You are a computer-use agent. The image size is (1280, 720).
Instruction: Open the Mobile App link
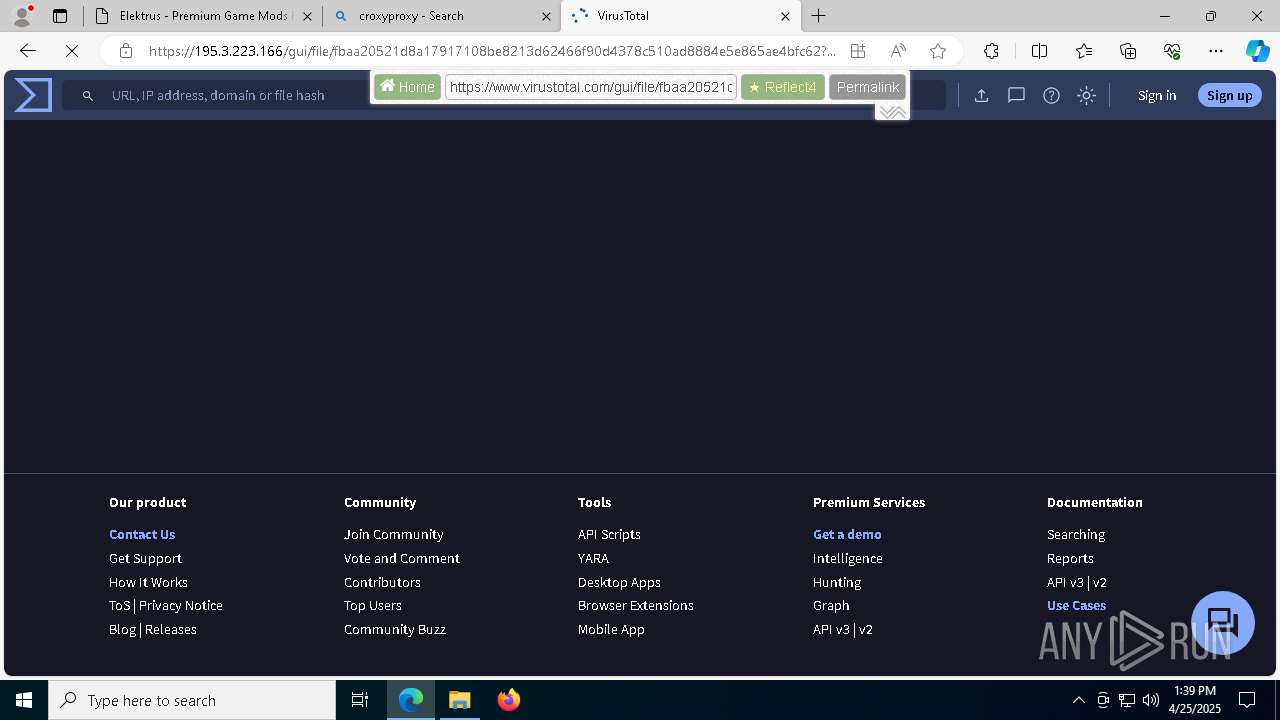pos(611,629)
